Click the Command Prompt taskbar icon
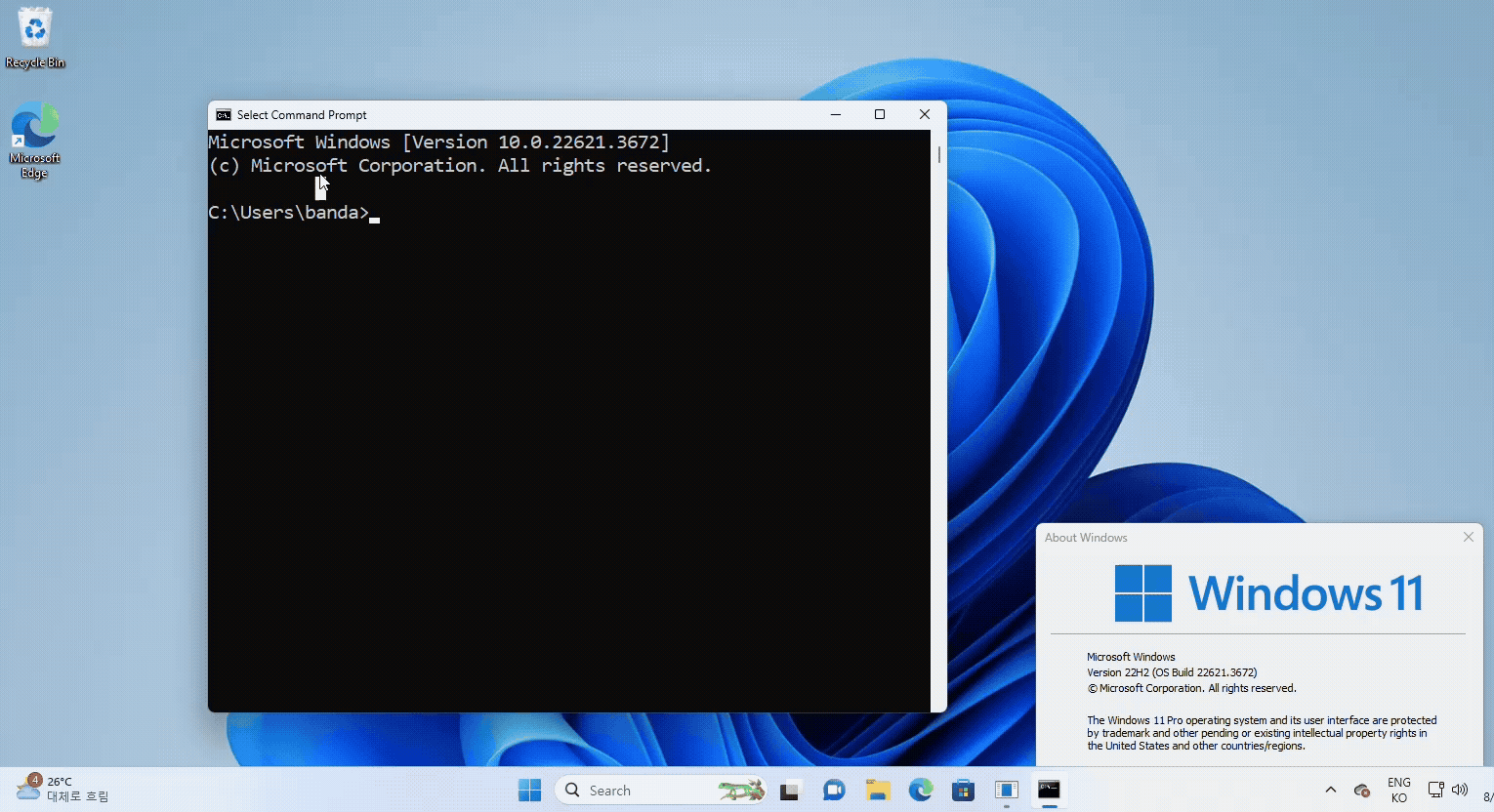The height and width of the screenshot is (812, 1494). click(x=1050, y=791)
